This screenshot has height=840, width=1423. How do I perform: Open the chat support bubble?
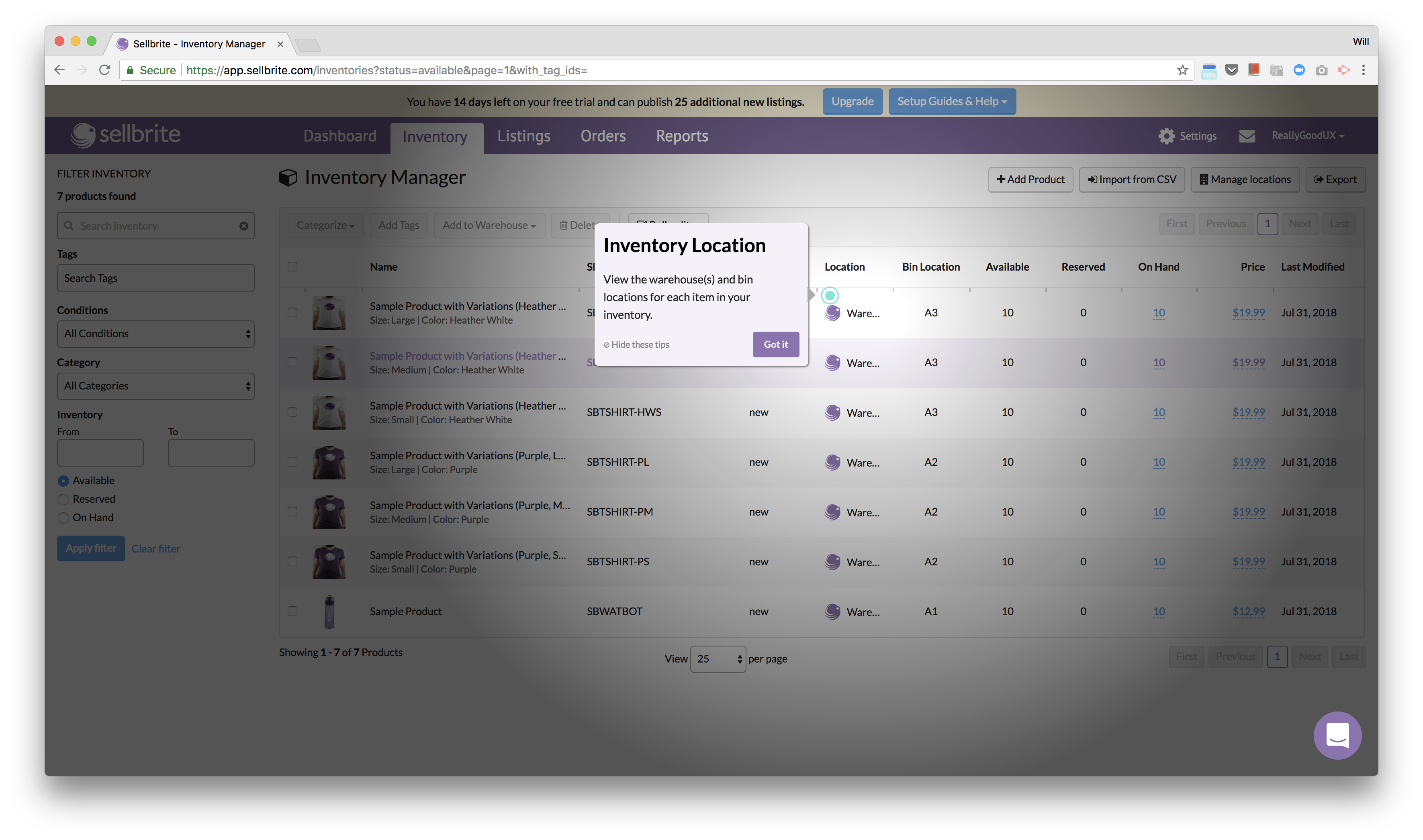(x=1337, y=735)
